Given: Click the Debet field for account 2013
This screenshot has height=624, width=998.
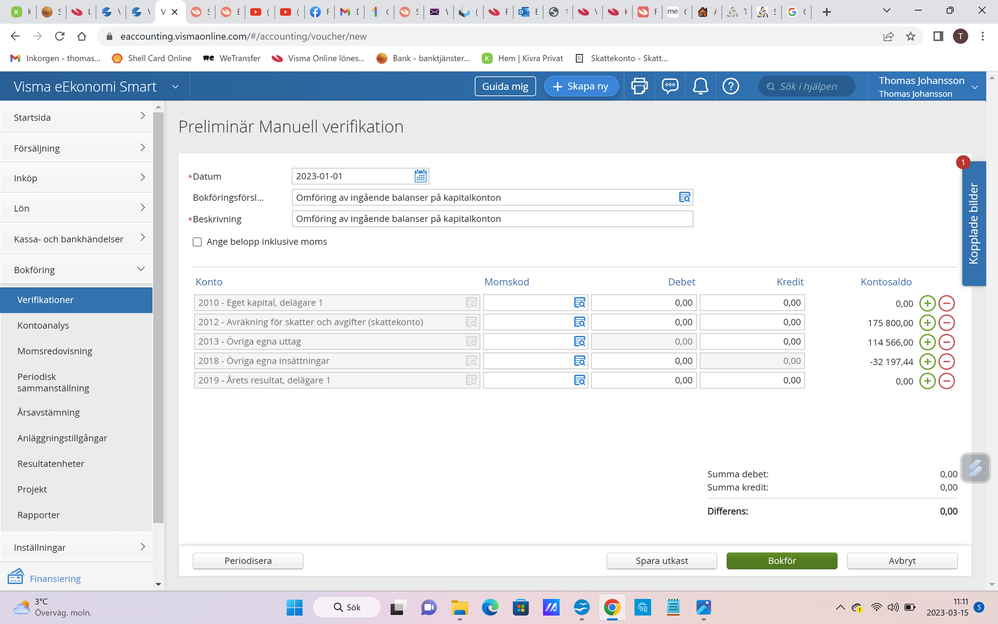Looking at the screenshot, I should pyautogui.click(x=643, y=342).
